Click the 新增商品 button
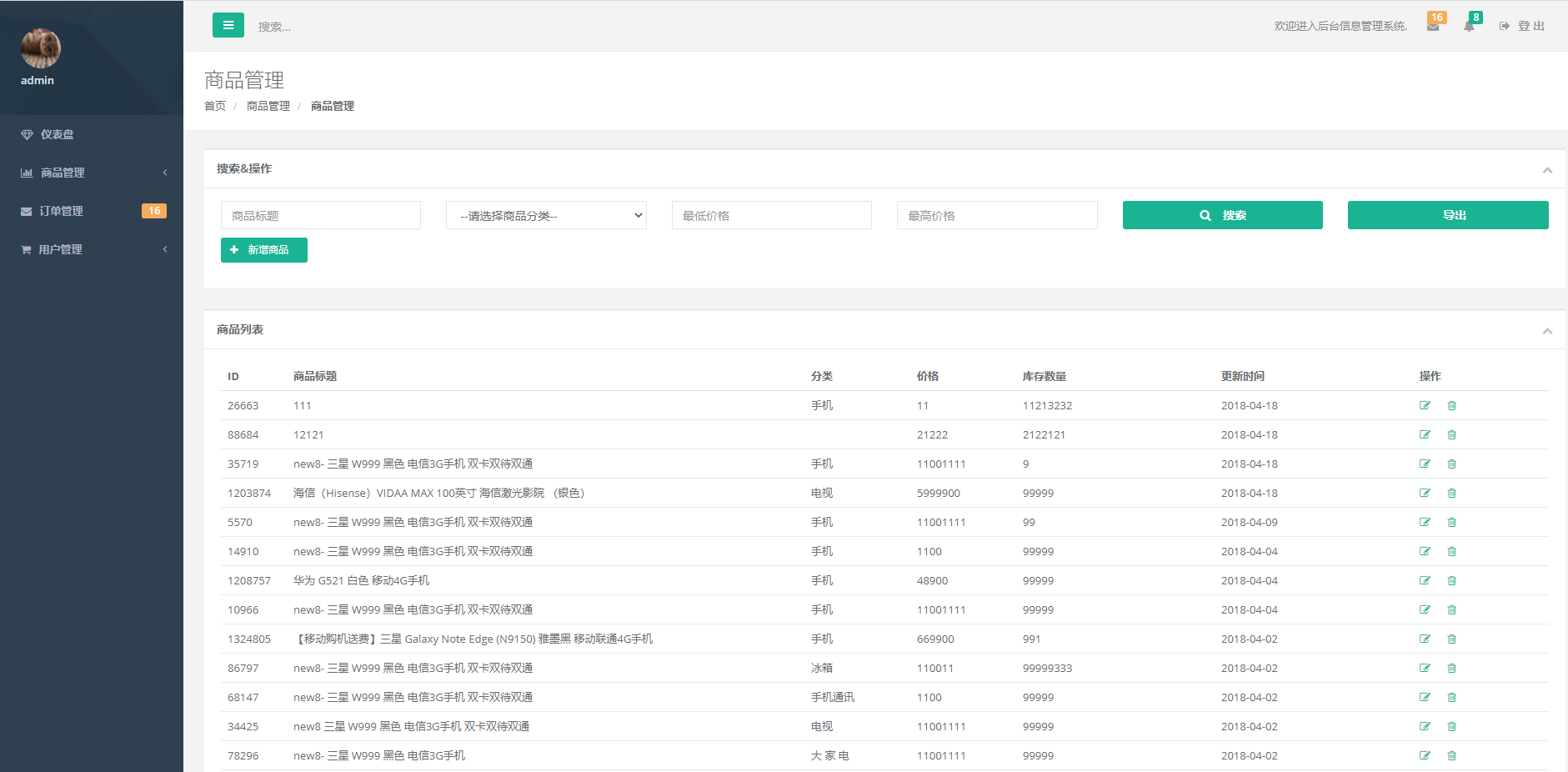The width and height of the screenshot is (1568, 772). click(264, 250)
